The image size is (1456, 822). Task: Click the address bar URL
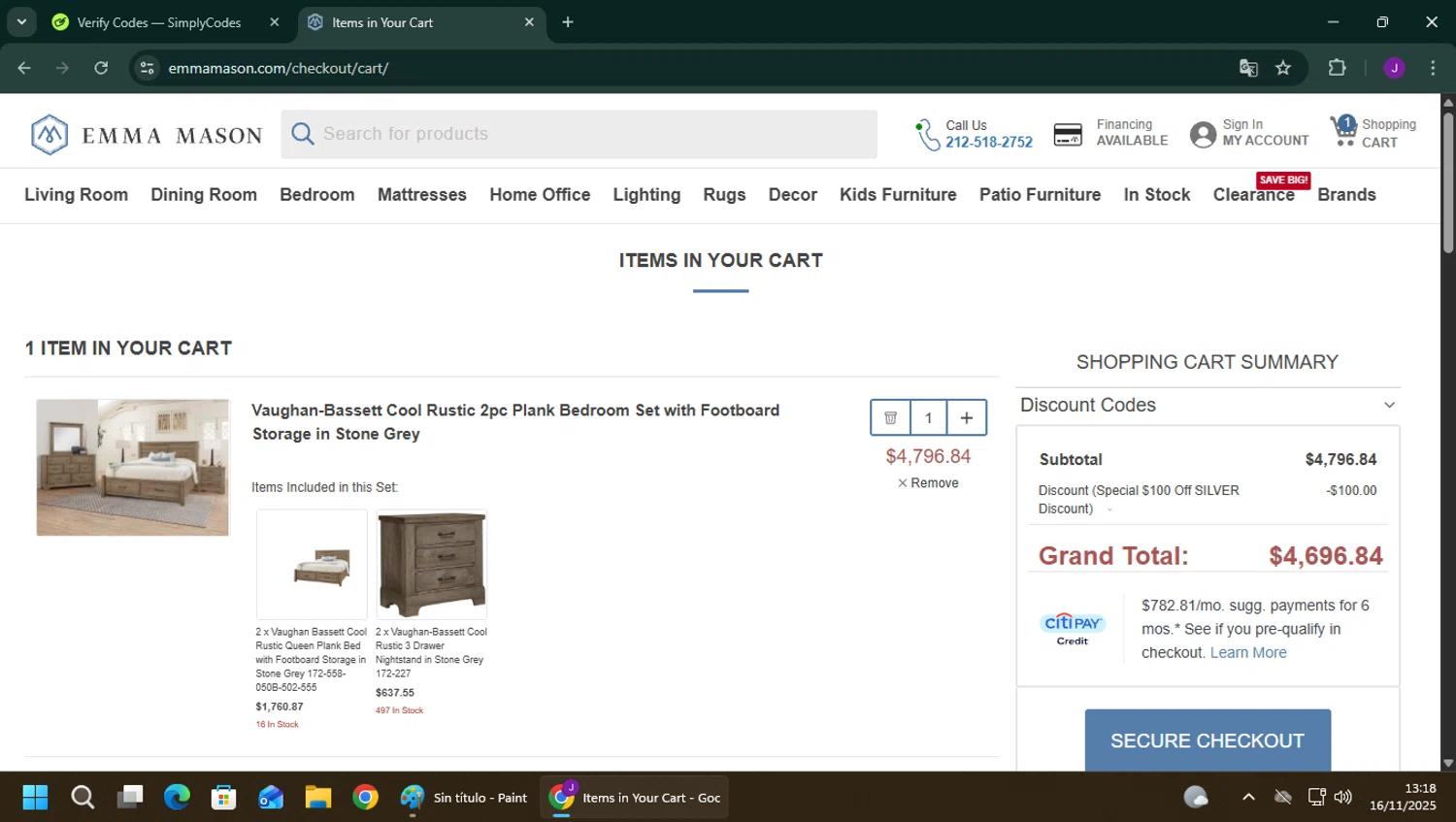pyautogui.click(x=279, y=68)
